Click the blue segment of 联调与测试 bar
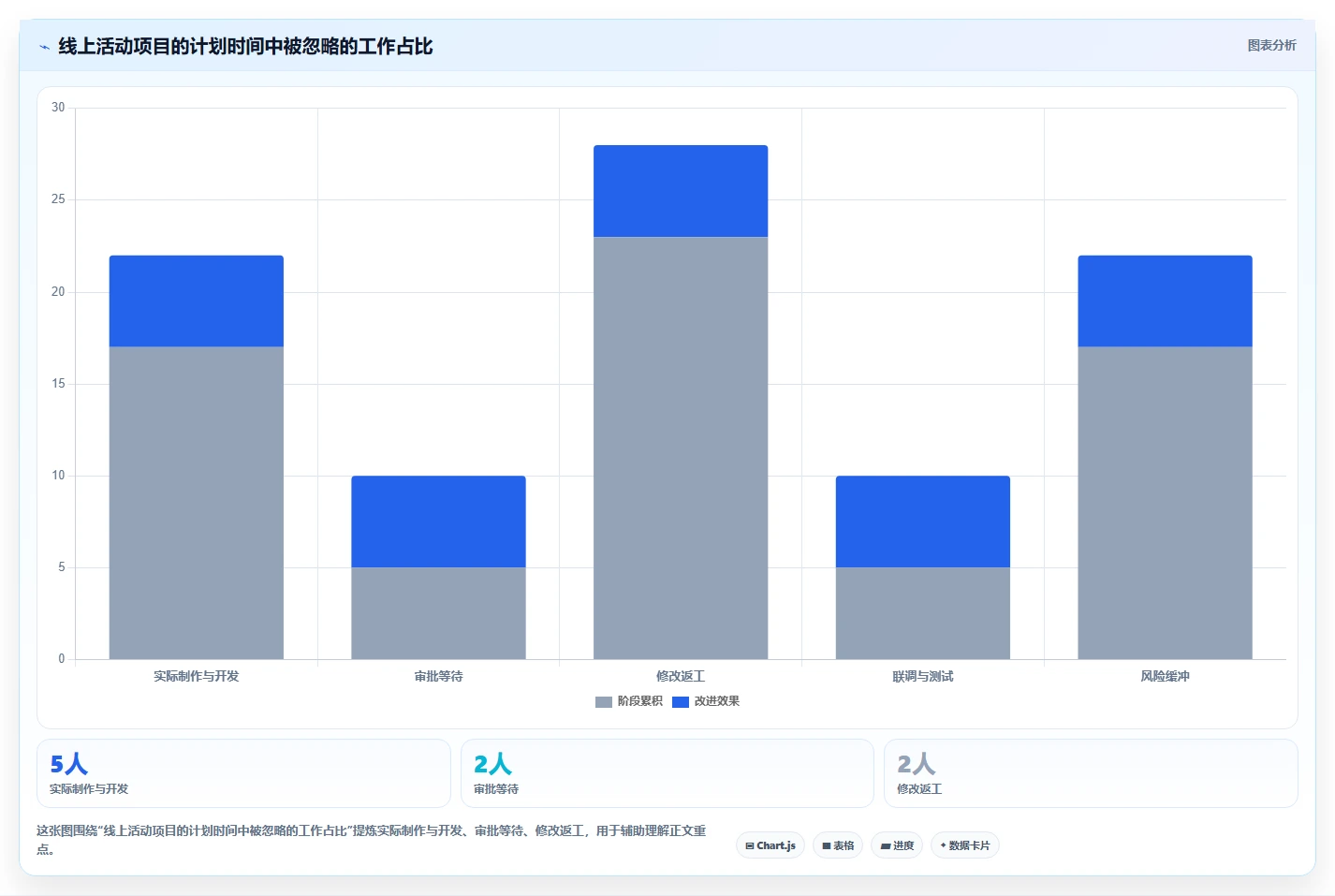Image resolution: width=1335 pixels, height=896 pixels. tap(923, 521)
